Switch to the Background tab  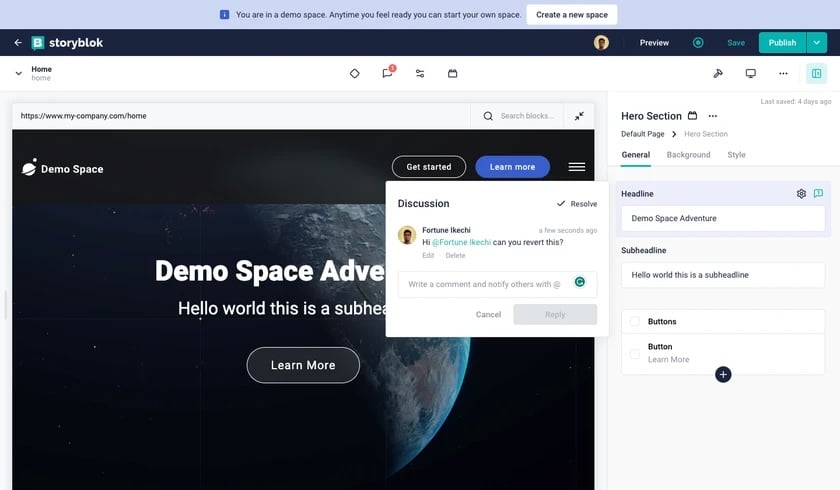point(688,155)
